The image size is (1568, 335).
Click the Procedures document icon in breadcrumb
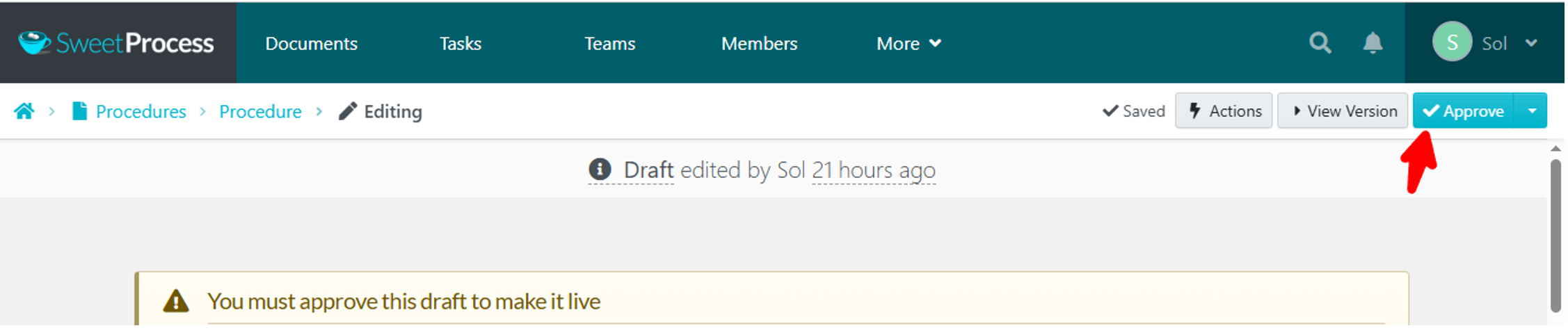[x=79, y=111]
